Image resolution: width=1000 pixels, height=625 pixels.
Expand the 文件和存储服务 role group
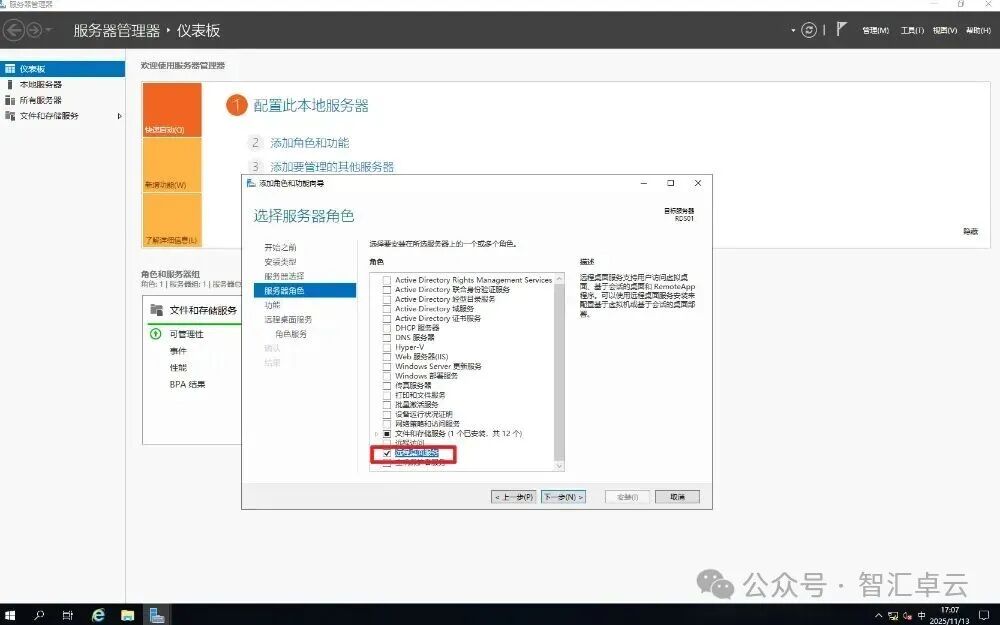[x=375, y=432]
